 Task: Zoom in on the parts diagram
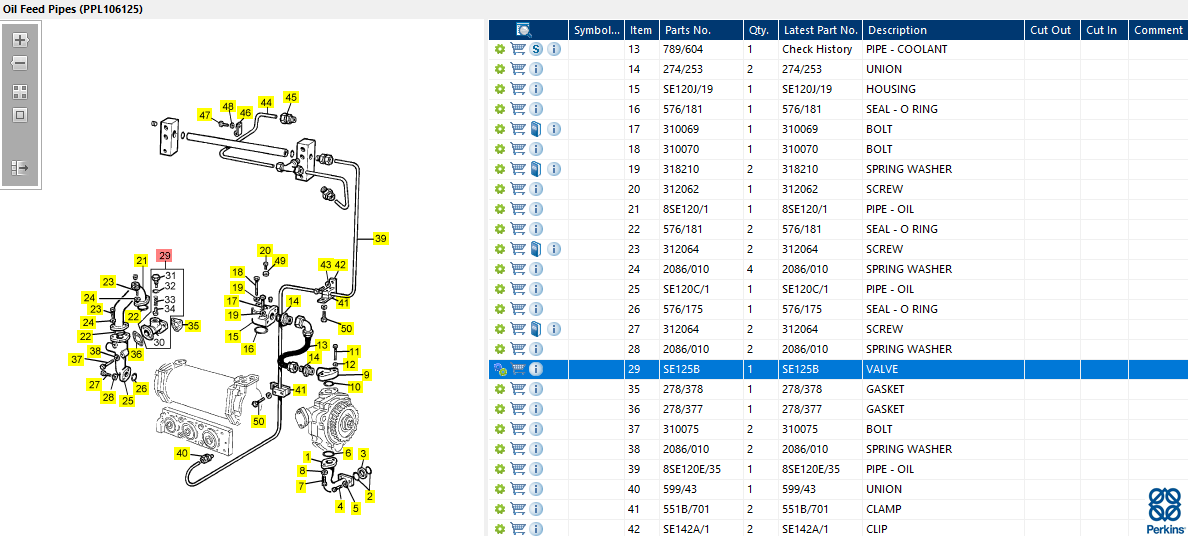point(20,40)
